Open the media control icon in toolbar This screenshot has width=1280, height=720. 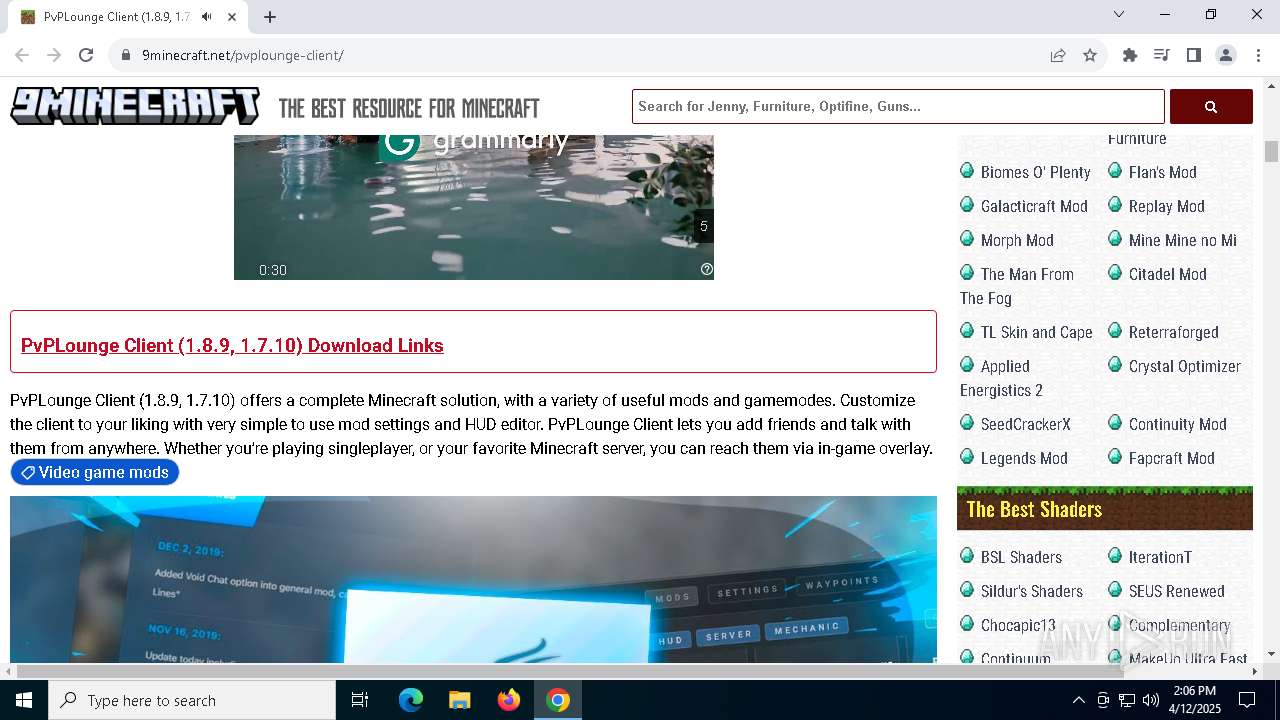[1162, 55]
